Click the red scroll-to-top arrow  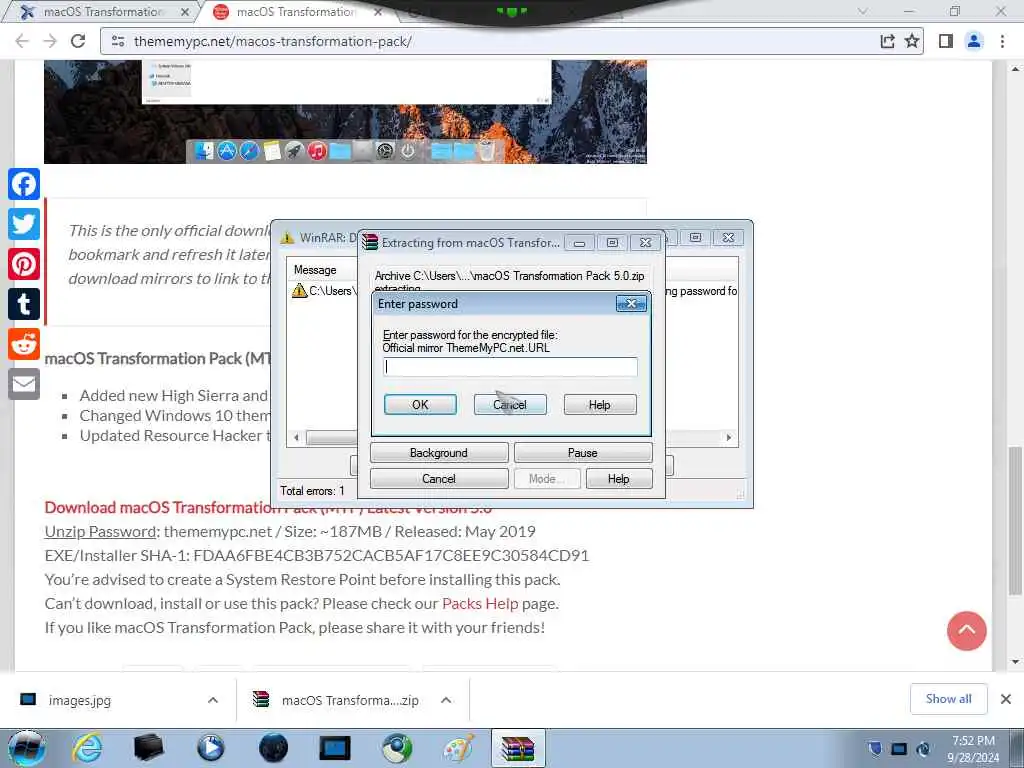click(967, 631)
